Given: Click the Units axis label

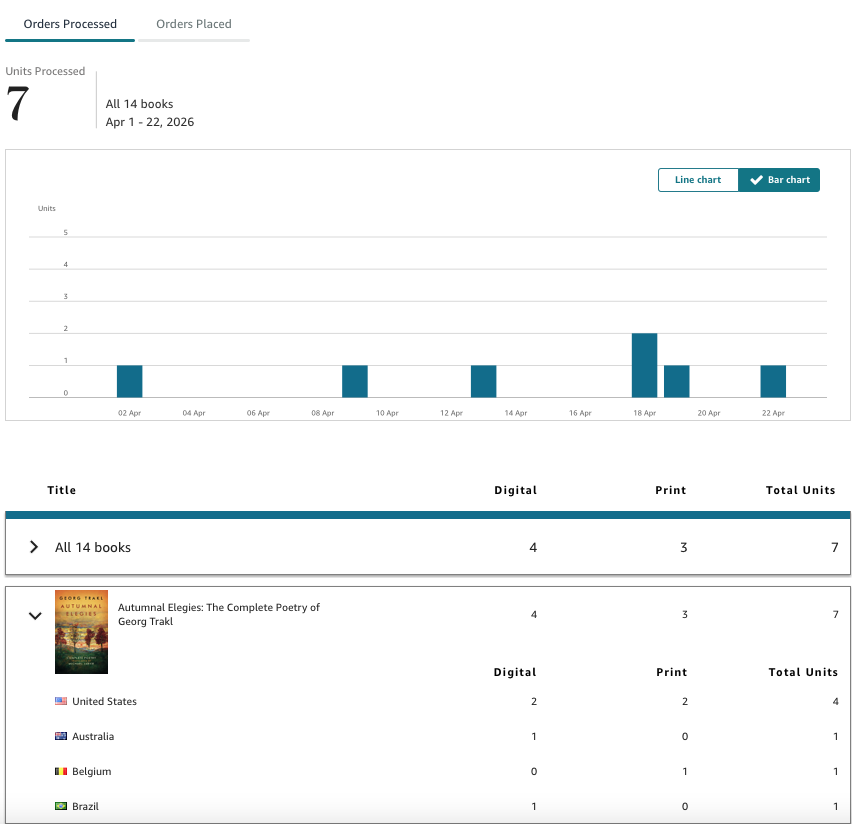Looking at the screenshot, I should click(x=47, y=208).
